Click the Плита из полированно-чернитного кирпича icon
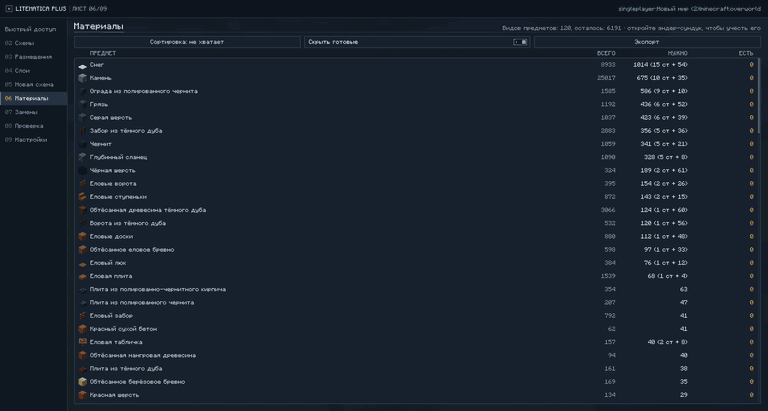The width and height of the screenshot is (768, 411). point(82,290)
